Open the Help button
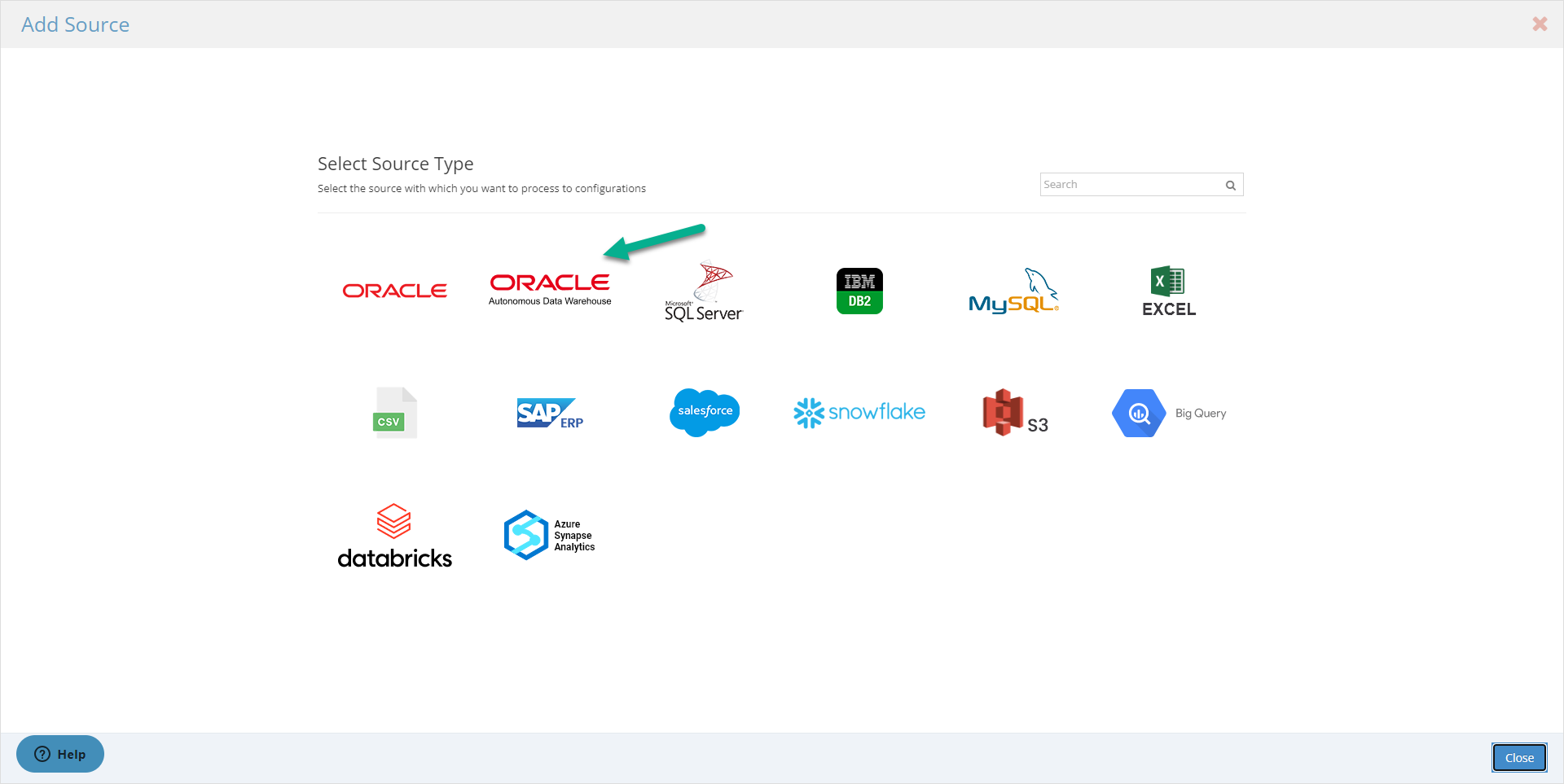Viewport: 1564px width, 784px height. click(x=60, y=754)
